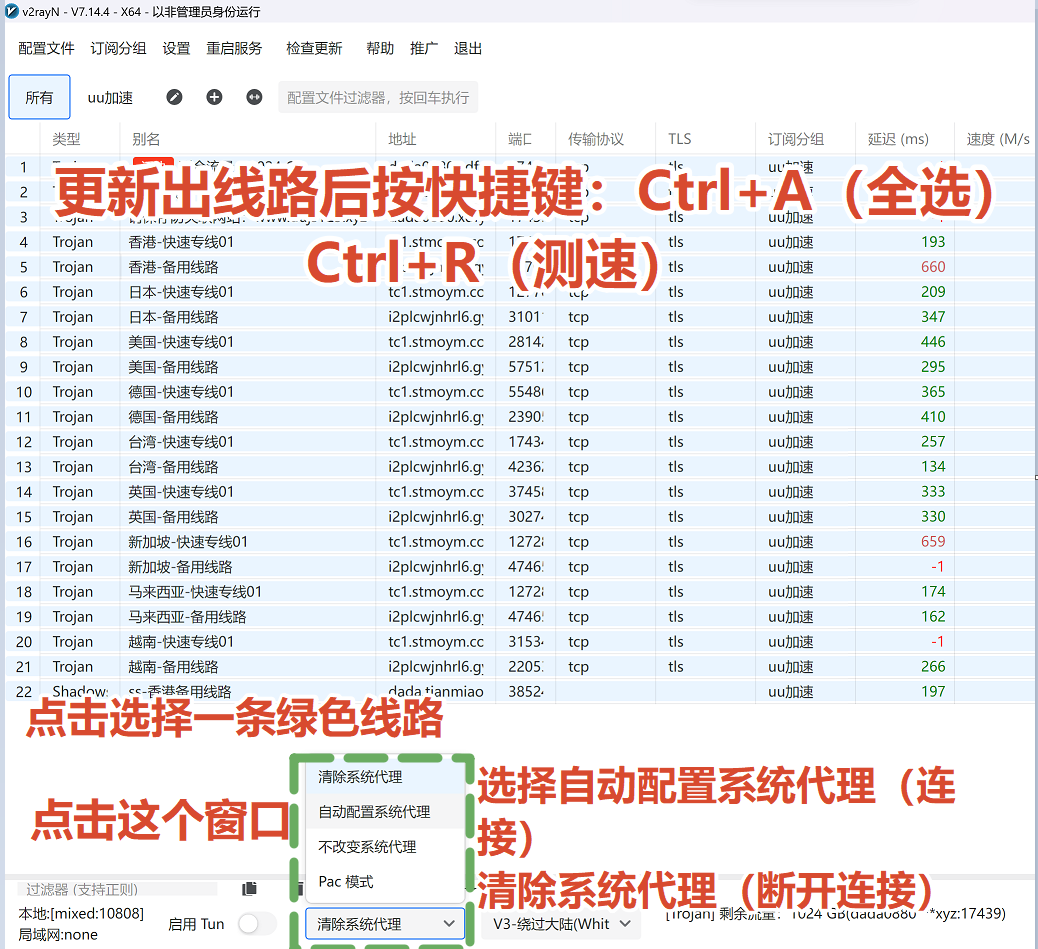Viewport: 1038px width, 949px height.
Task: Select the 英国-快速专线01 row
Action: coord(519,492)
